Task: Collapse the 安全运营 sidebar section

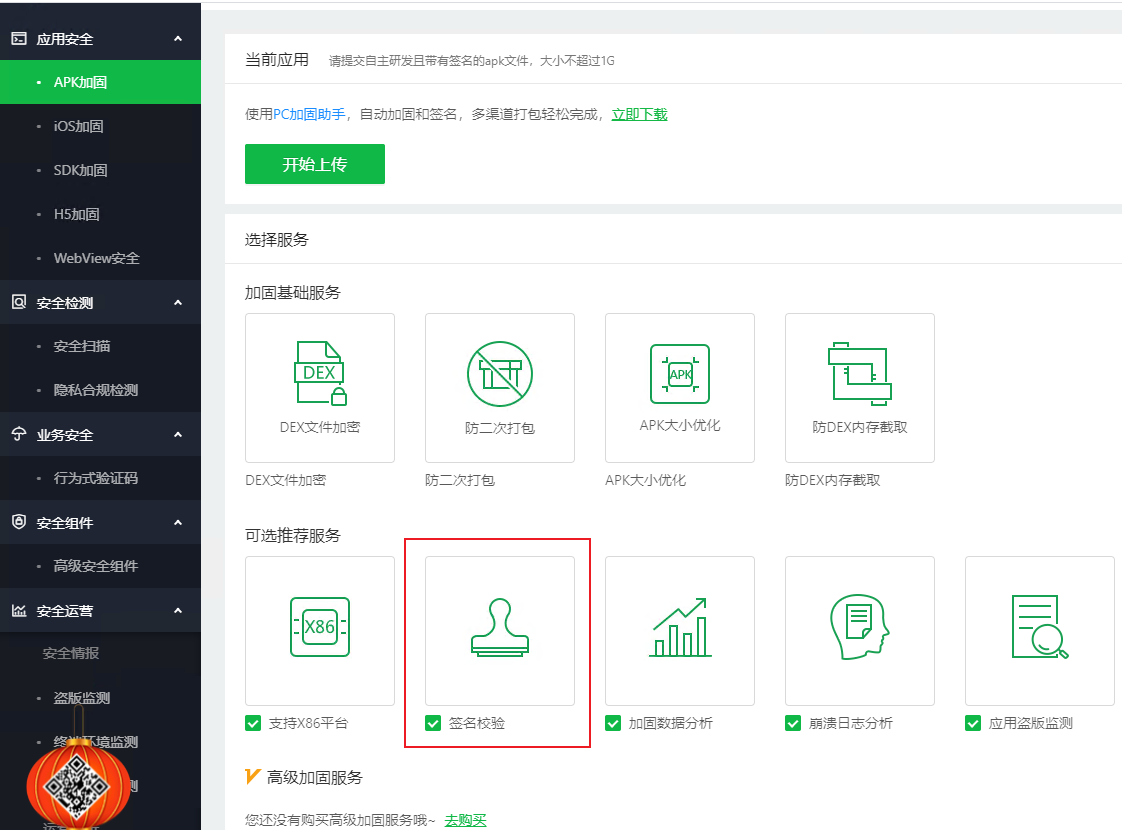Action: (178, 610)
